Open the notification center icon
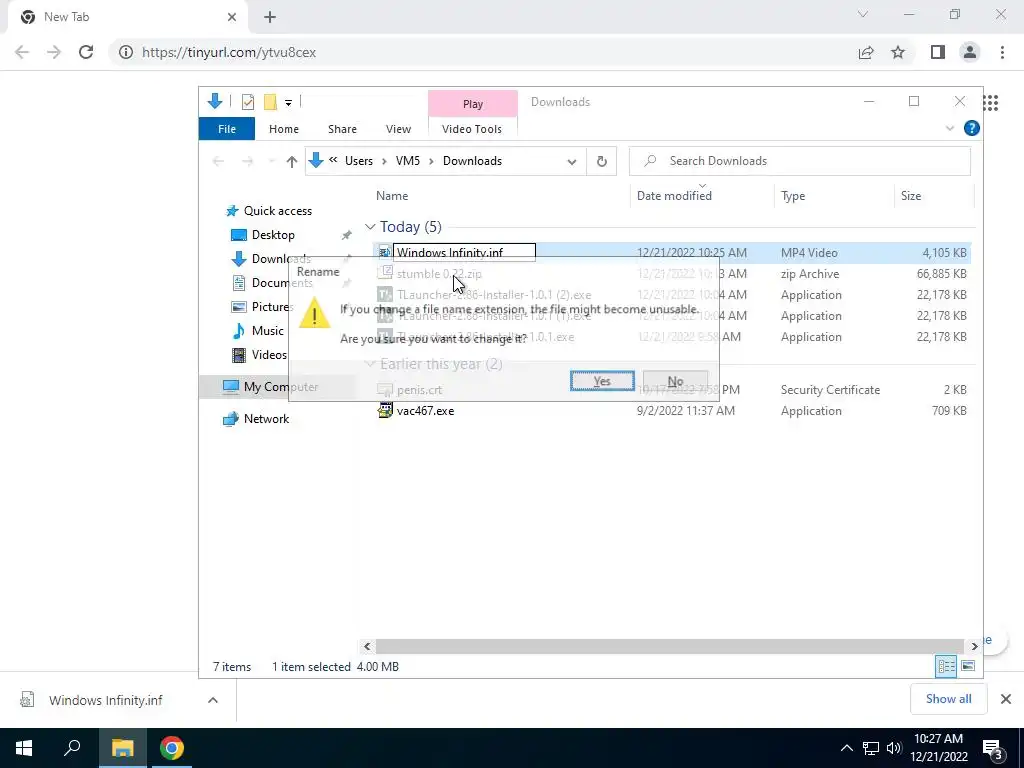 (x=992, y=748)
